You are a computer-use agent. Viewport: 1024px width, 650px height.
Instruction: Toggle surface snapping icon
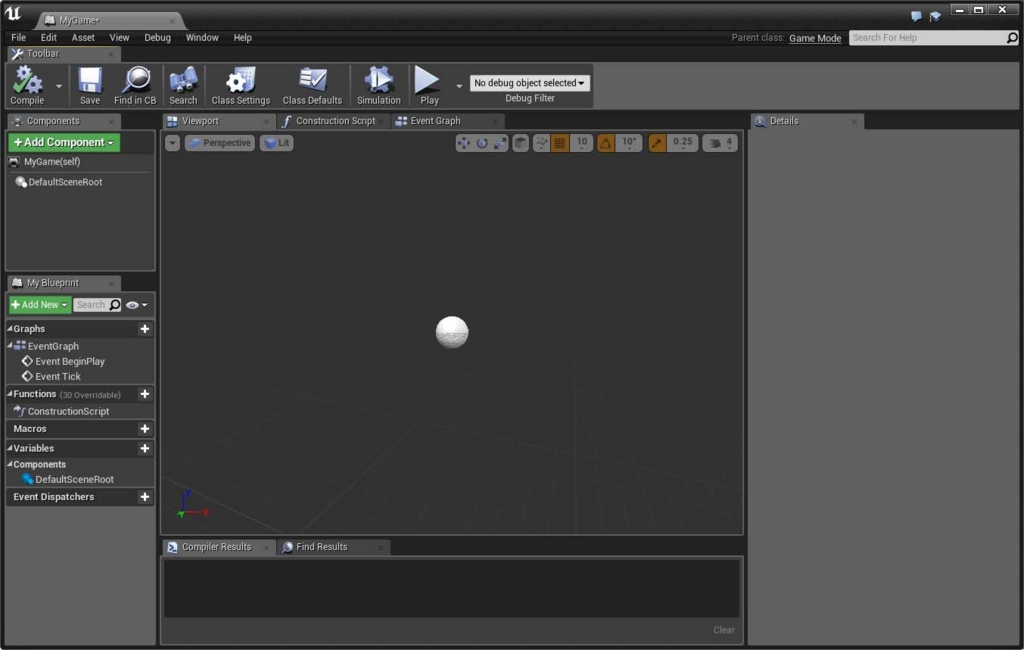pyautogui.click(x=541, y=143)
